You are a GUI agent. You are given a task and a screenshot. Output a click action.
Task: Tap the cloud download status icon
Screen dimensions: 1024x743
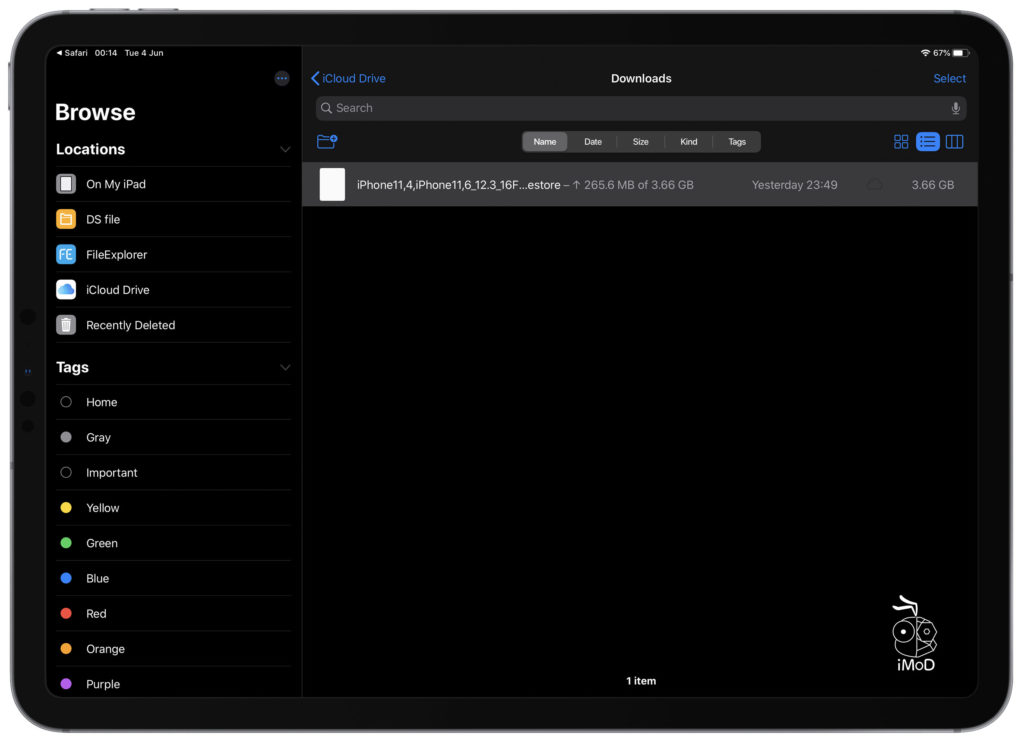pyautogui.click(x=874, y=184)
